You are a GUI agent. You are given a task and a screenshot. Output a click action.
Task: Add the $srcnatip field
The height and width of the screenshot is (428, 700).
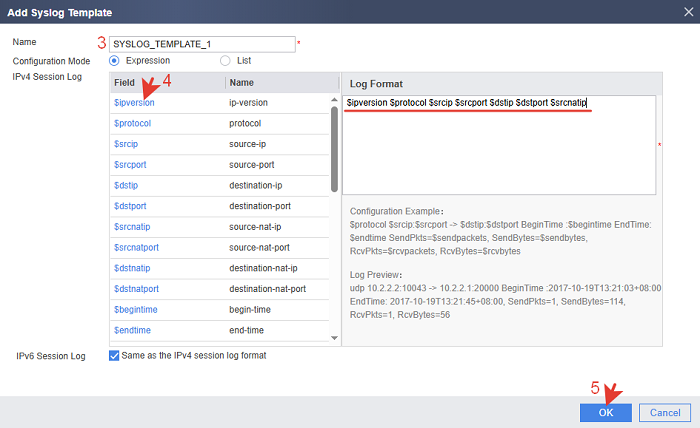[x=132, y=226]
